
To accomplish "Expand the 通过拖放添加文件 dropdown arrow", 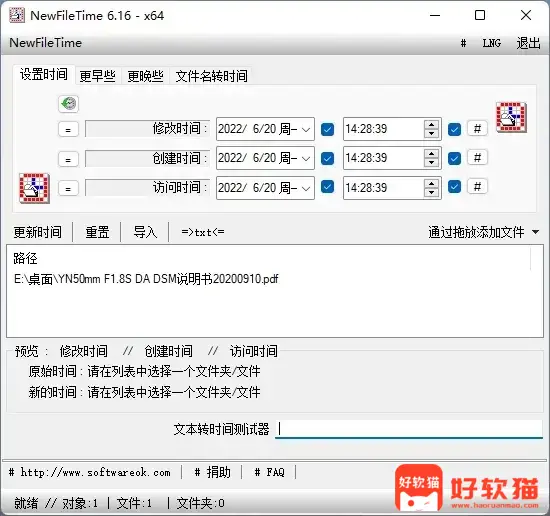I will (535, 232).
